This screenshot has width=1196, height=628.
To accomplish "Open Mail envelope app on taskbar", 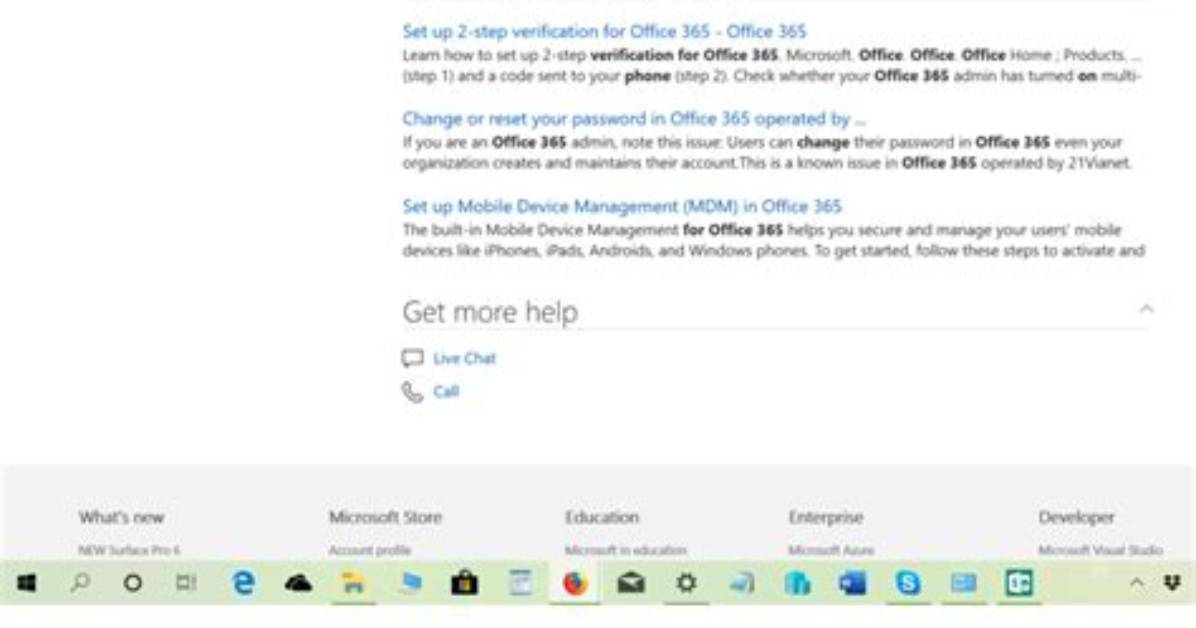I will (x=631, y=584).
